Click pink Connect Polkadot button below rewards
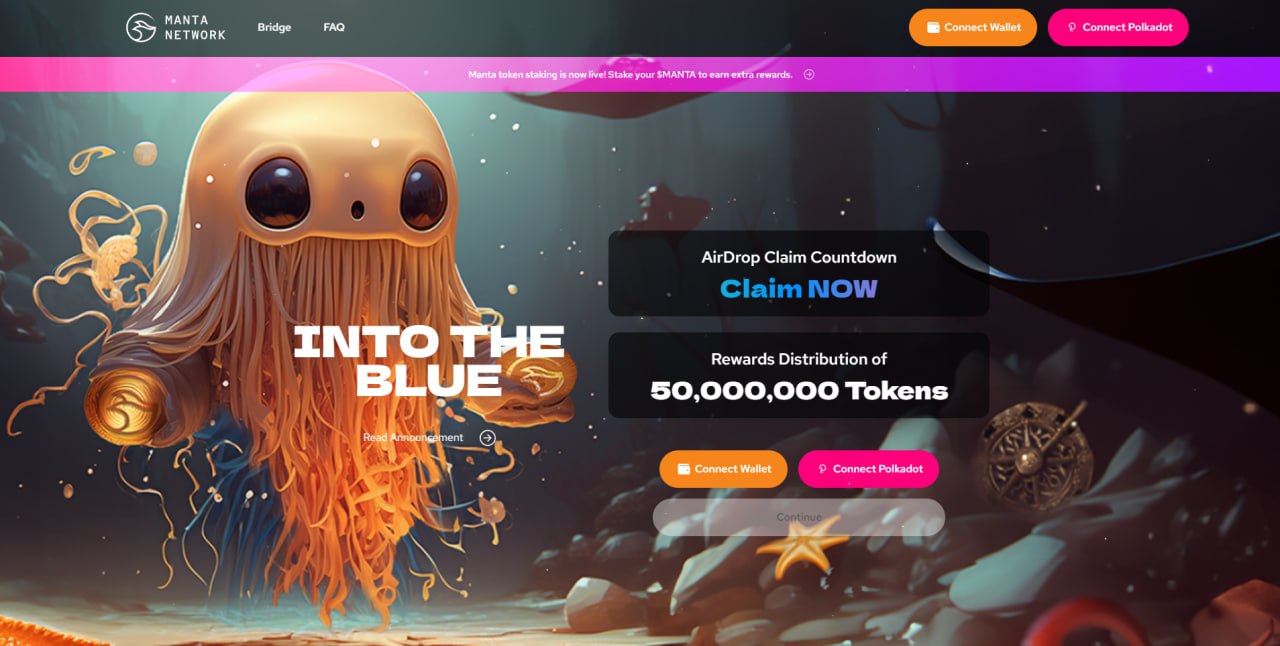 coord(868,469)
